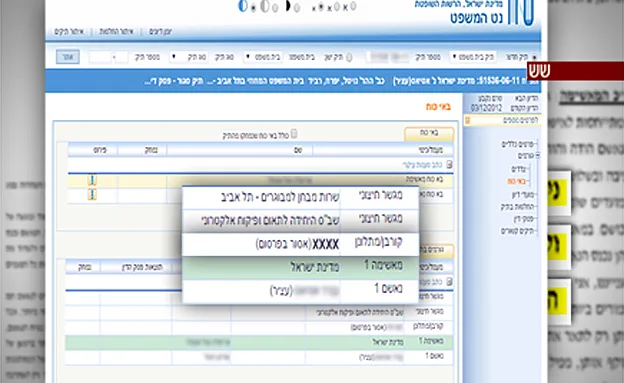Collapse the גורמים tree node
Image resolution: width=624 pixels, height=383 pixels.
pyautogui.click(x=538, y=156)
